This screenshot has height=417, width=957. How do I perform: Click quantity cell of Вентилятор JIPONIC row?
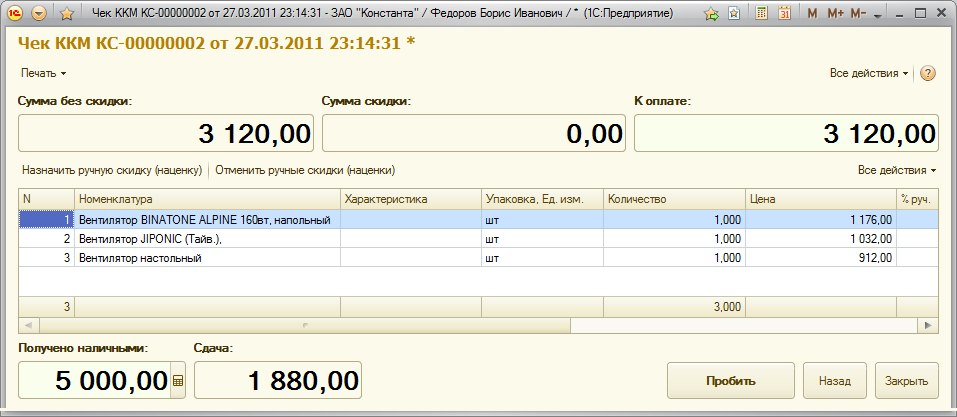tap(674, 239)
